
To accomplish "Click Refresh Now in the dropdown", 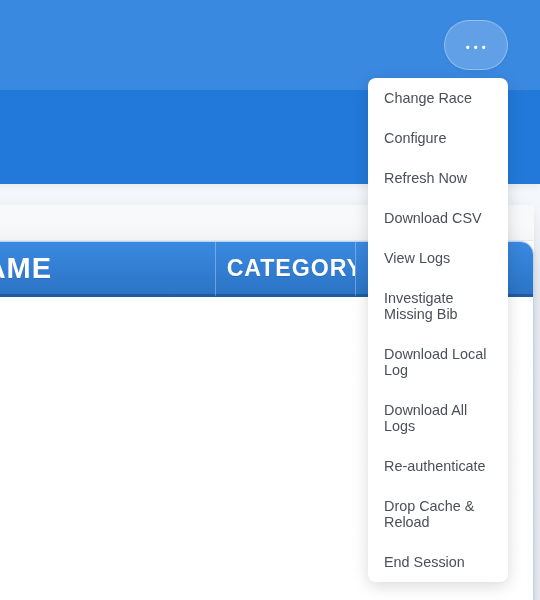I will (x=438, y=178).
